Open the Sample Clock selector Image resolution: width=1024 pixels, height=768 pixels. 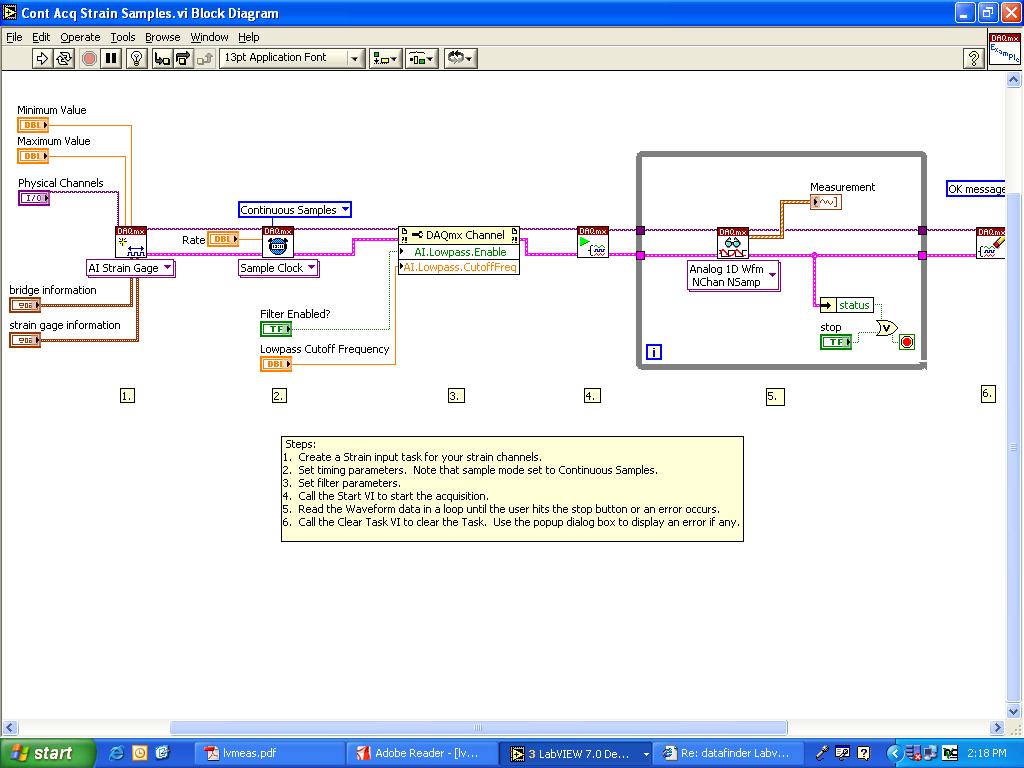[x=278, y=268]
